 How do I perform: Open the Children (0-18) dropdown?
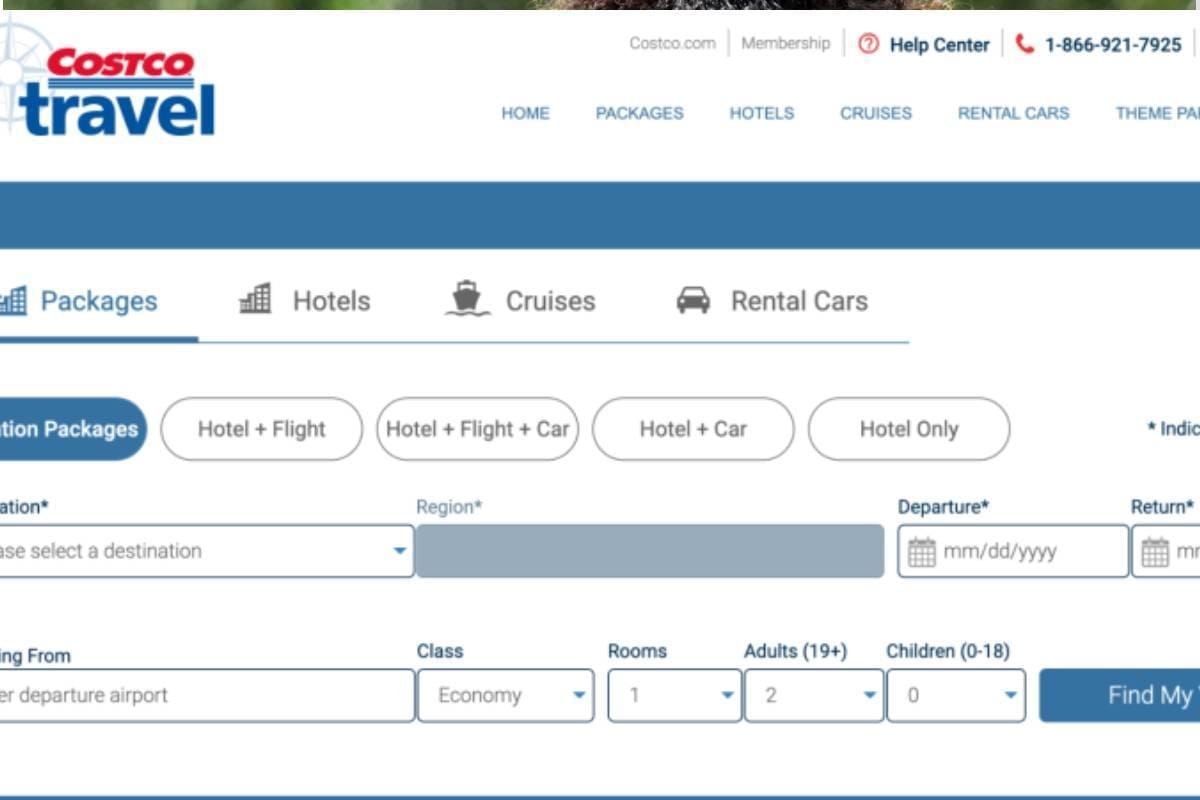956,695
